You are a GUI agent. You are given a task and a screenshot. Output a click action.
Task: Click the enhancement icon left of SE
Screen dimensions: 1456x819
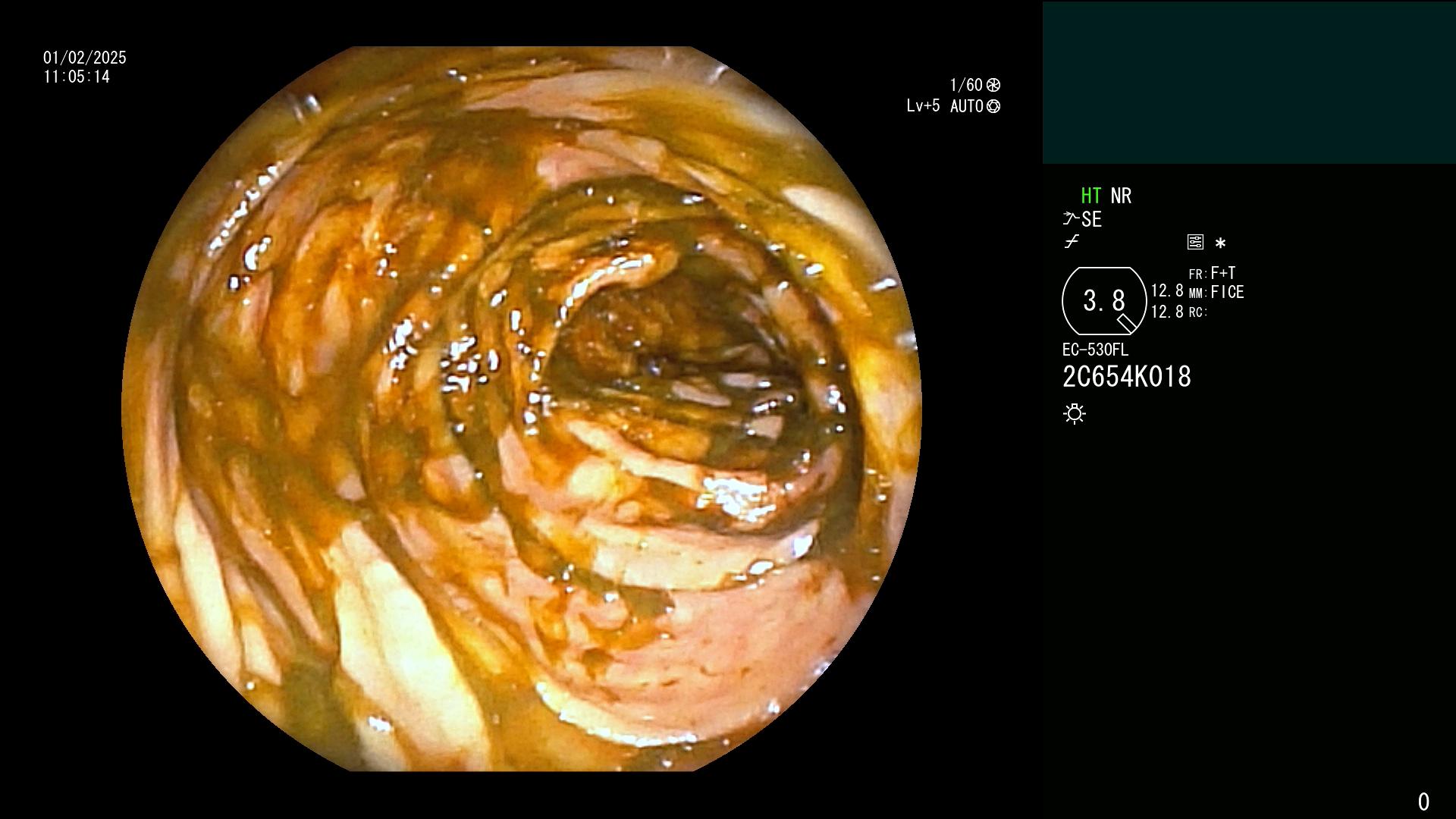click(1071, 219)
